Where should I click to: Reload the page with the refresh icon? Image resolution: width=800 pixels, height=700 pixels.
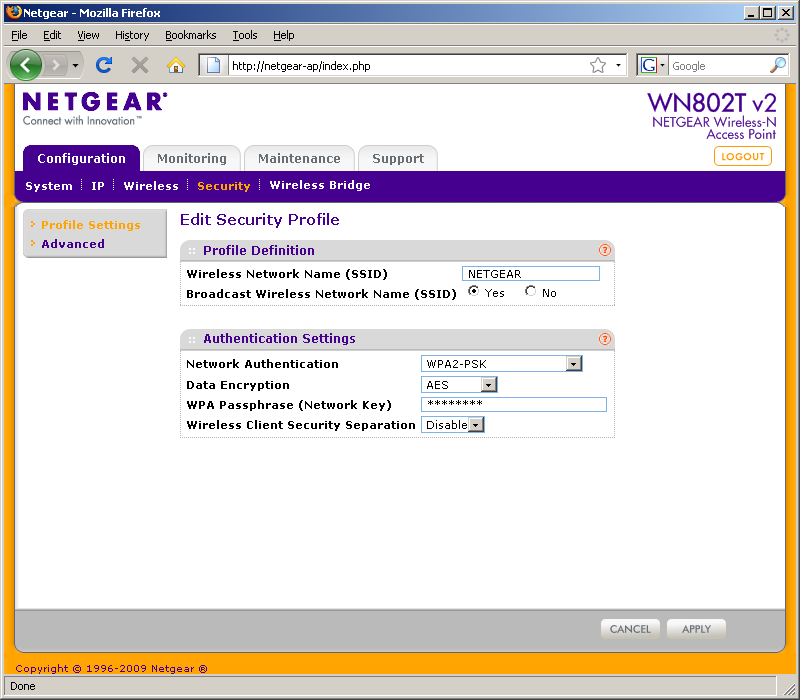click(104, 65)
